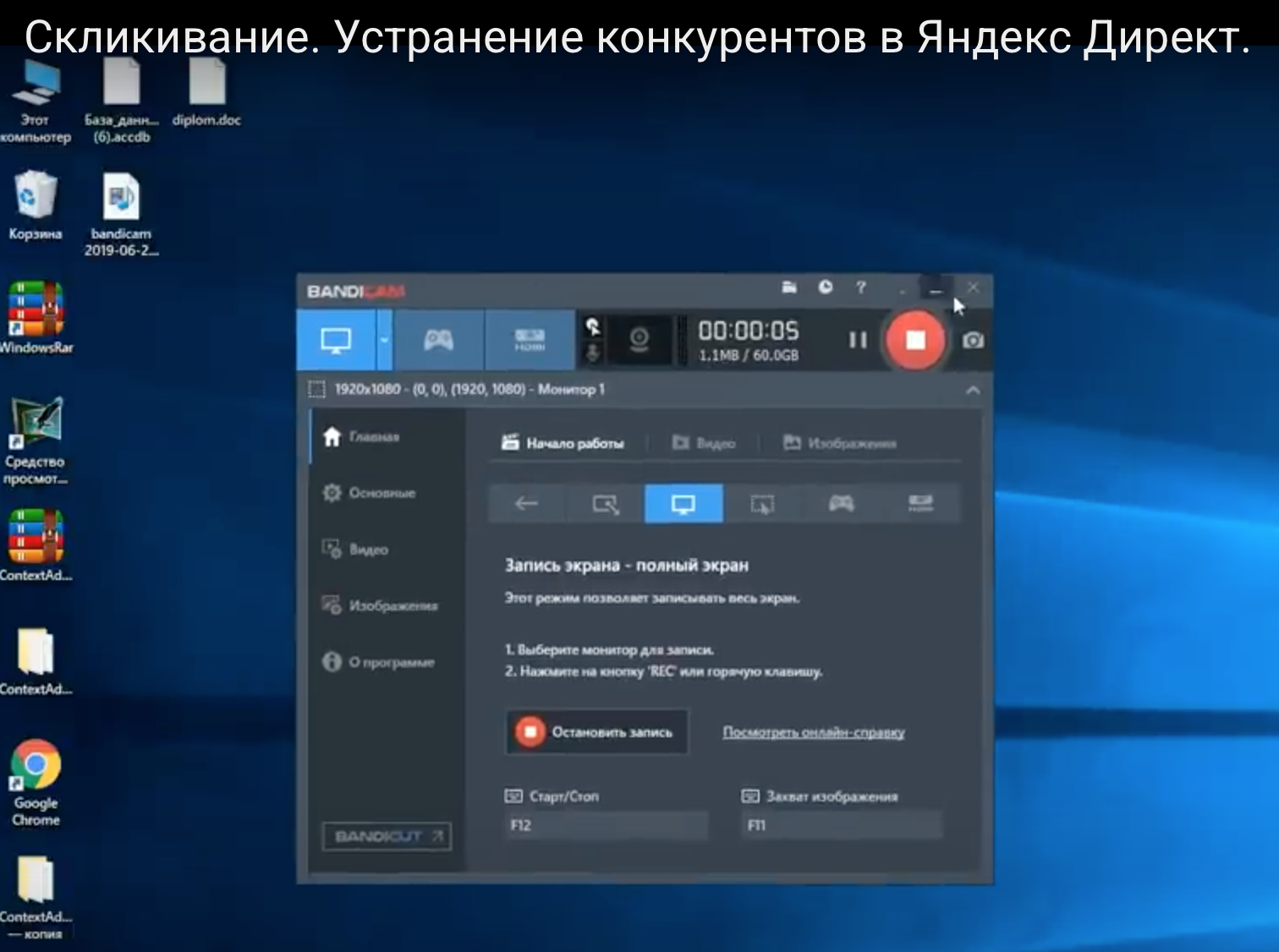Select Google Chrome desktop shortcut
The width and height of the screenshot is (1279, 952).
click(x=36, y=783)
